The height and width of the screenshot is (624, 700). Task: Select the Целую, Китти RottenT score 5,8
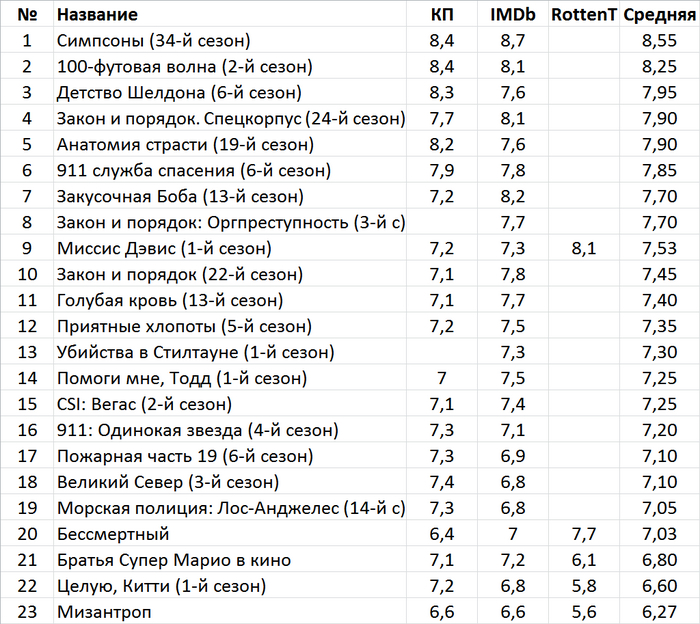[x=584, y=586]
